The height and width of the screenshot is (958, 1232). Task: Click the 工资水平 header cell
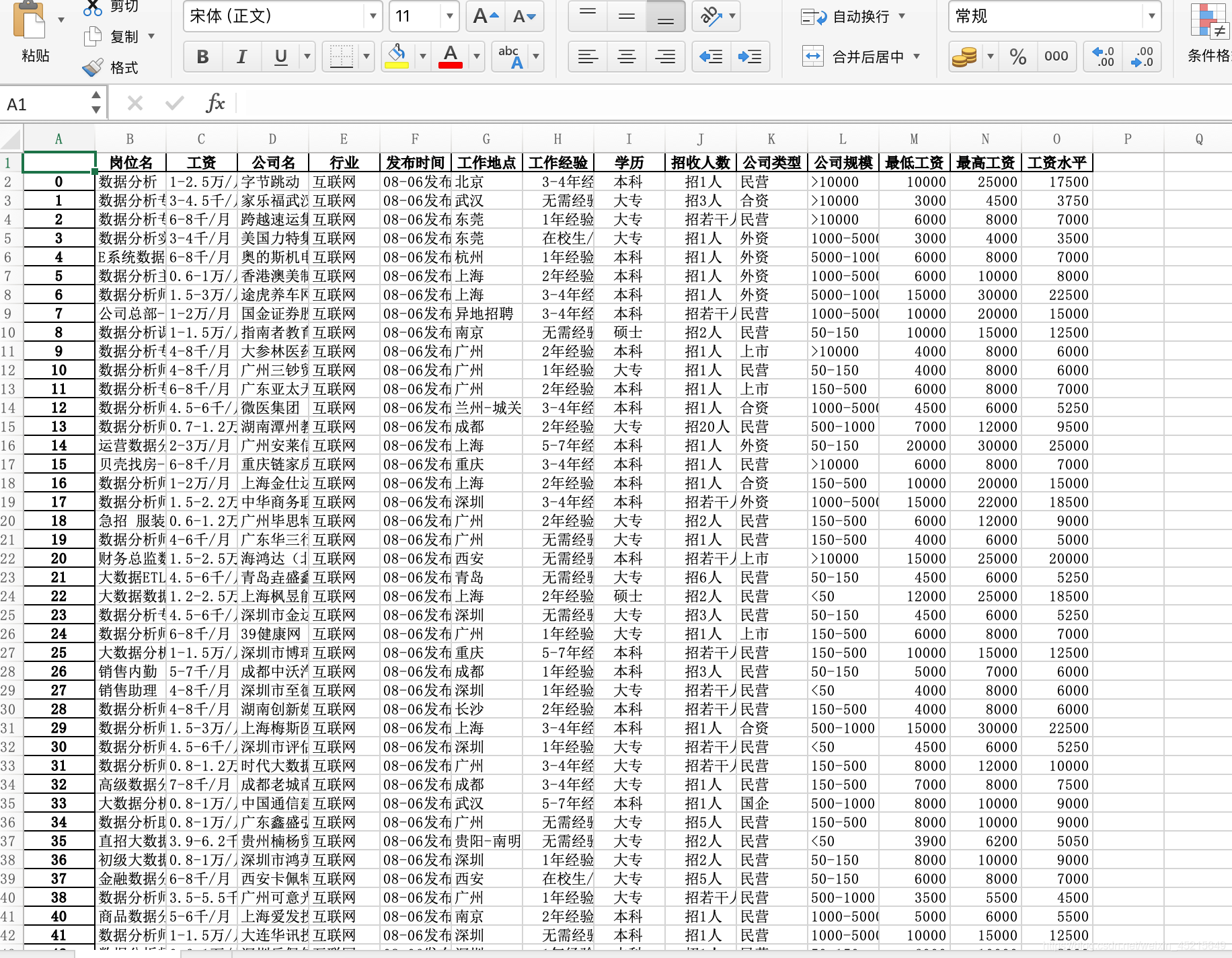1057,163
